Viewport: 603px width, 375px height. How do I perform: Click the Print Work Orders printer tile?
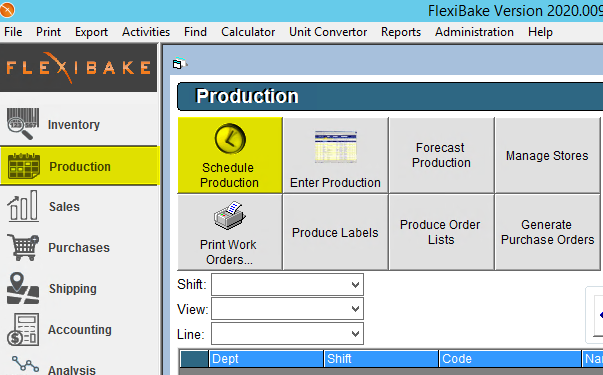pos(230,232)
